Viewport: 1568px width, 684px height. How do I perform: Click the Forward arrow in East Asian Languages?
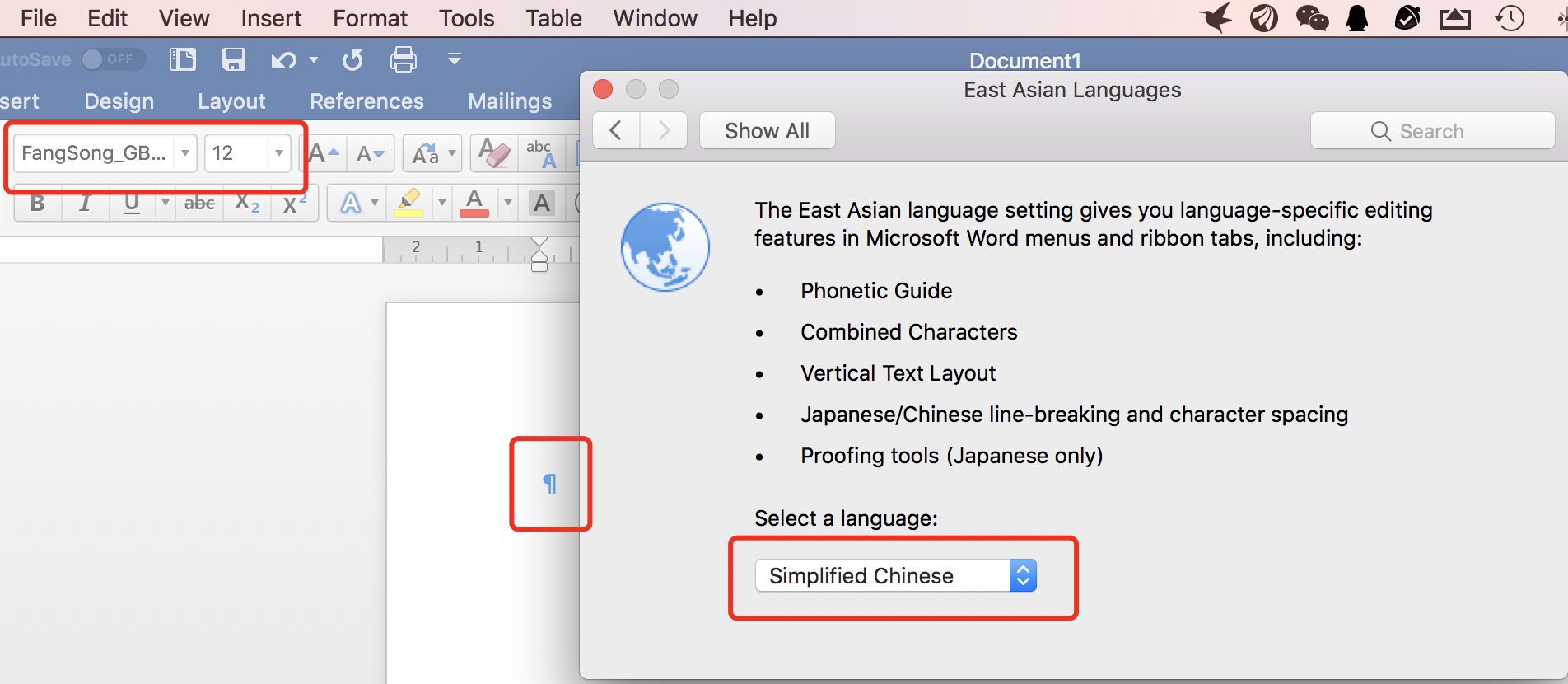(664, 130)
